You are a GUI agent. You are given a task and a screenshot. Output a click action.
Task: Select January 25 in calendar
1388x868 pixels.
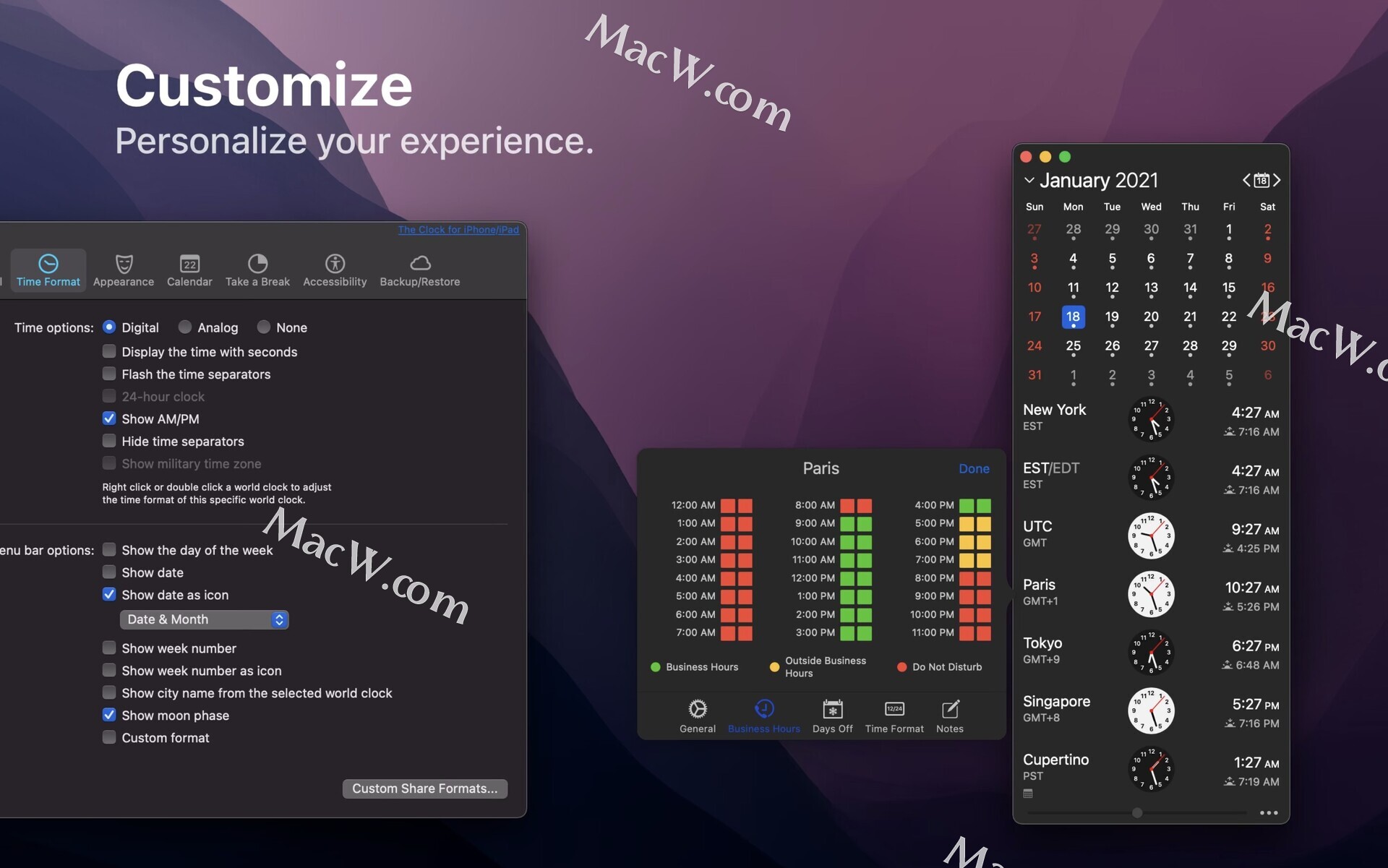[1073, 346]
